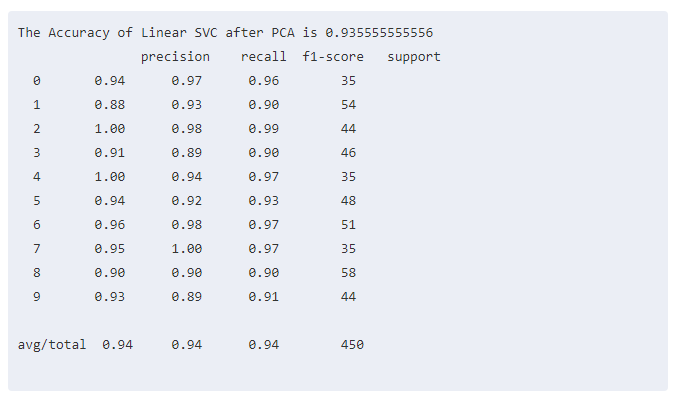Viewport: 684px width, 401px height.
Task: Click the 0.88 value in row 1
Action: pos(110,105)
